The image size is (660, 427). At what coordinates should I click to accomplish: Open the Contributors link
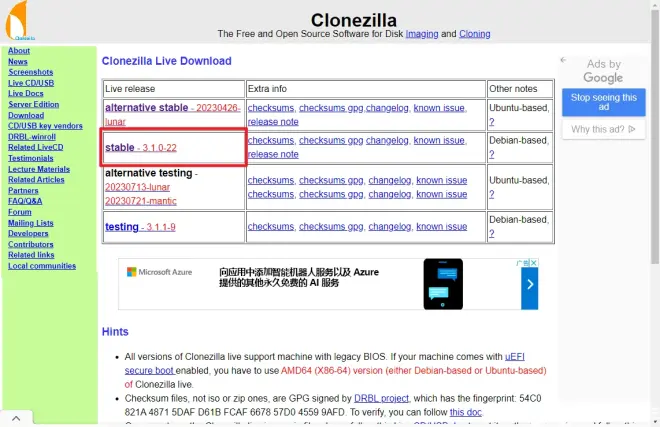(x=31, y=245)
